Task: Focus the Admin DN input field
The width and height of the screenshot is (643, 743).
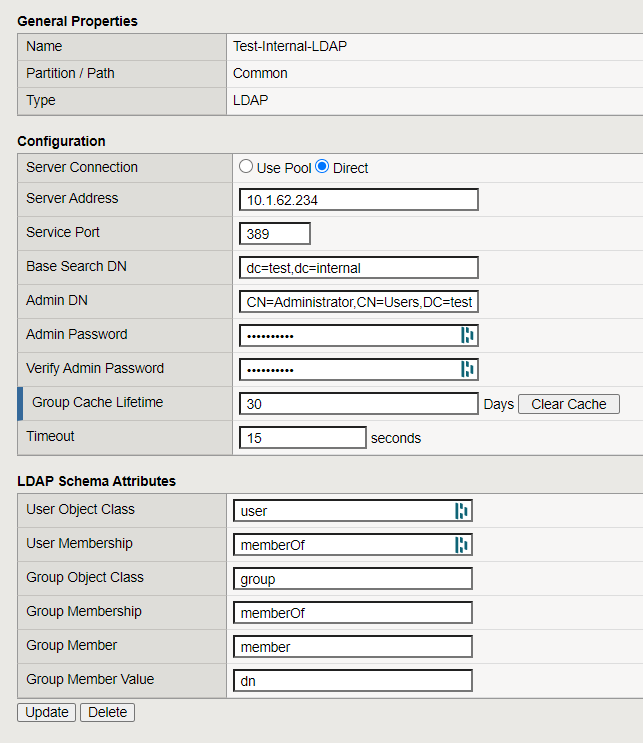Action: pos(359,302)
